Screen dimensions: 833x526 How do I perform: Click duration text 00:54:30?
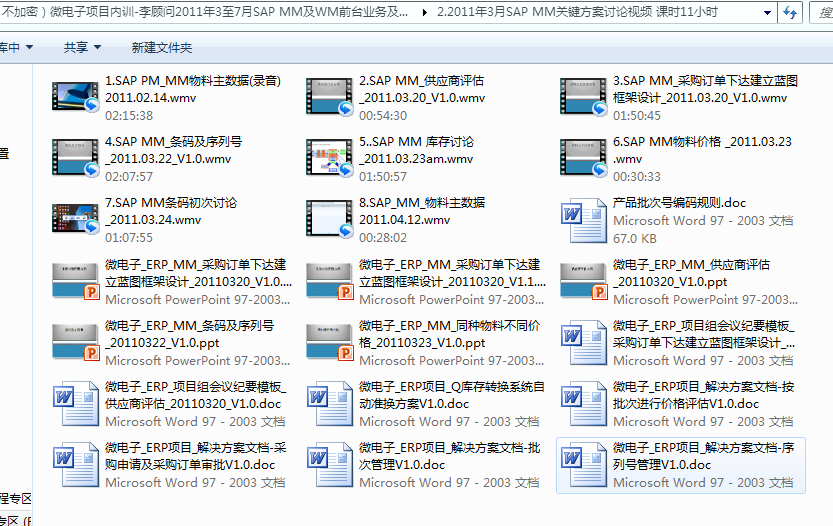383,116
